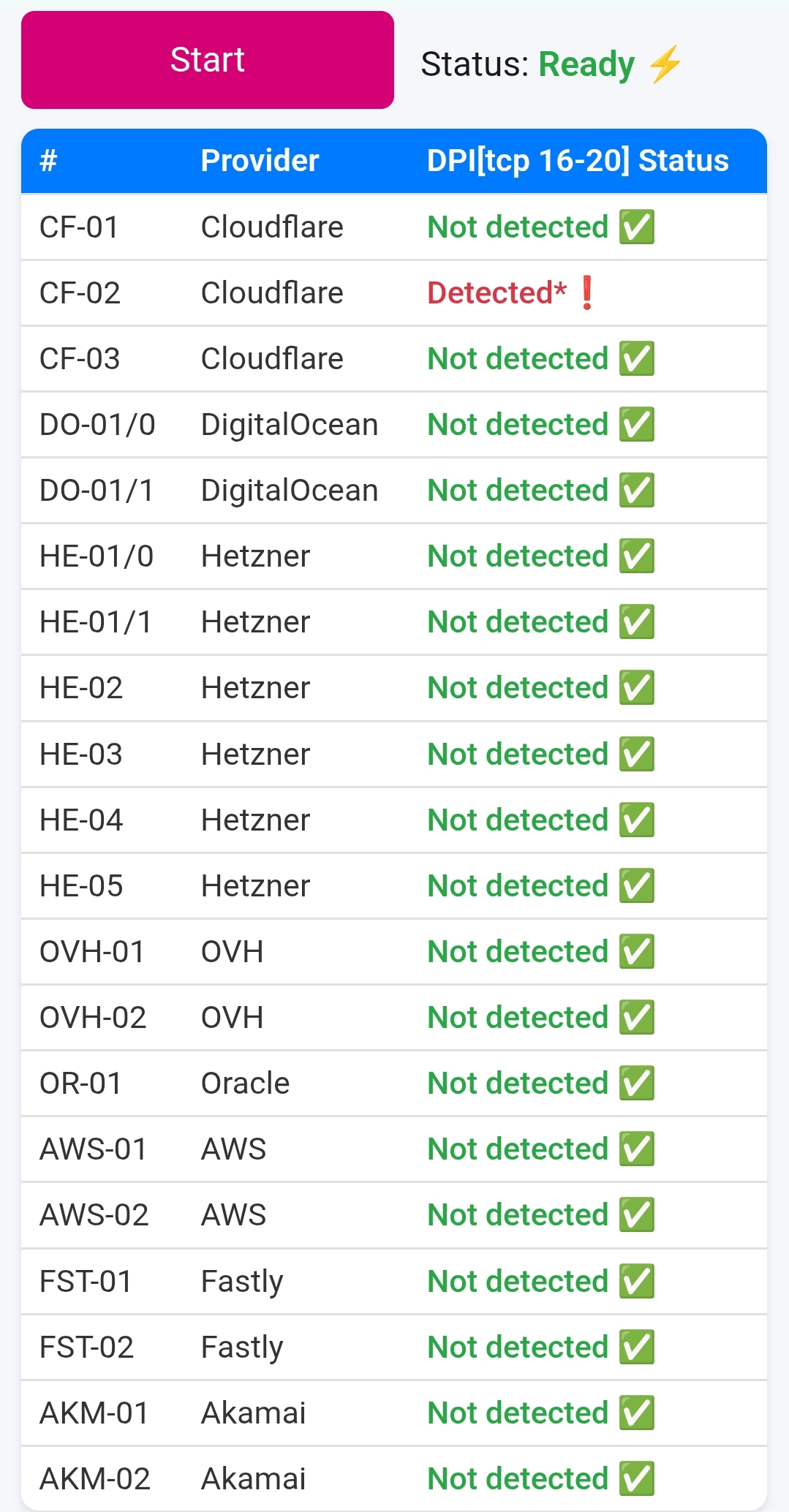Click the green checkmark in FST-01 row

(x=636, y=1281)
